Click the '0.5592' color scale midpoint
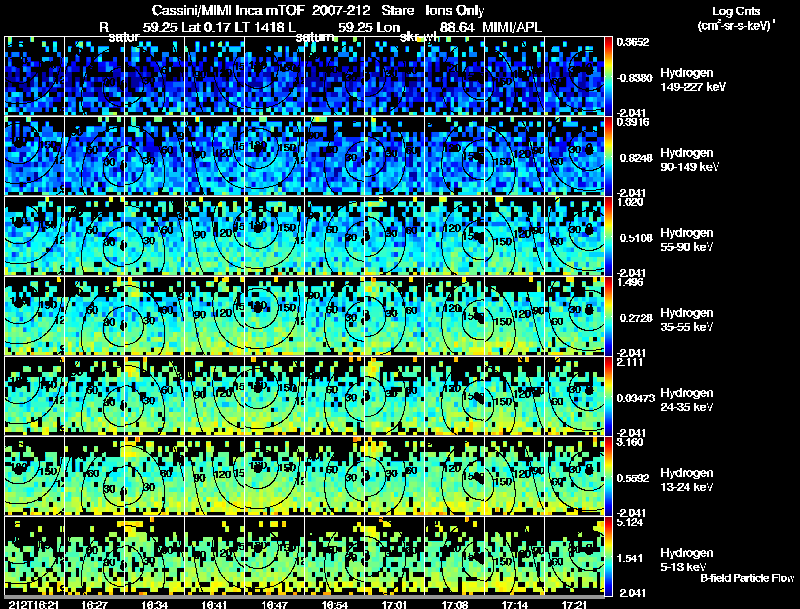Screen dimensions: 800x609 point(633,478)
